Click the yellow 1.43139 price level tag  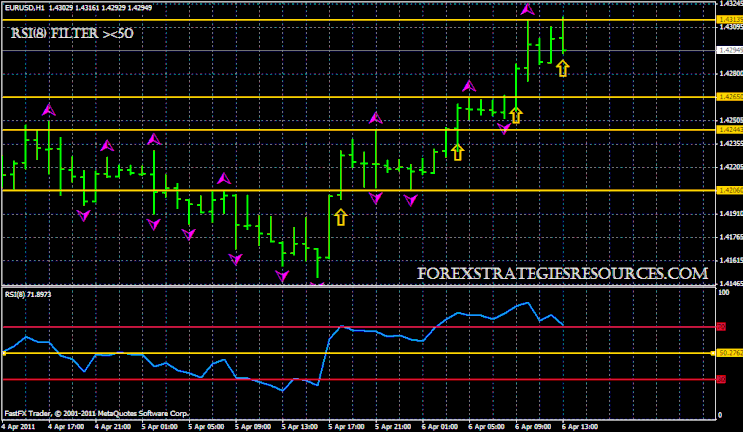730,19
